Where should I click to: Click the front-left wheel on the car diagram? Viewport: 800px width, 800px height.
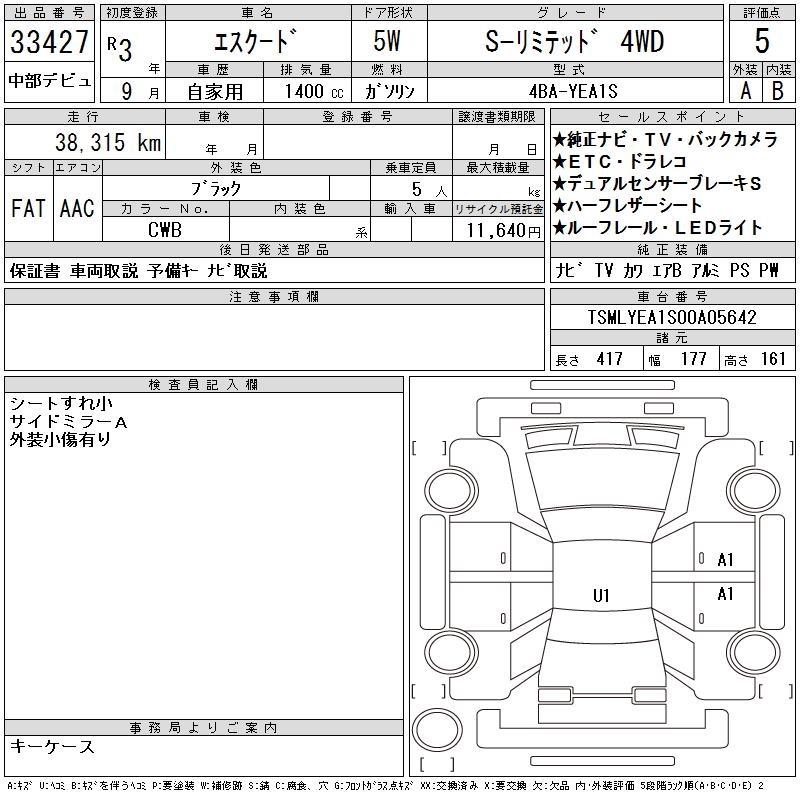pos(451,492)
